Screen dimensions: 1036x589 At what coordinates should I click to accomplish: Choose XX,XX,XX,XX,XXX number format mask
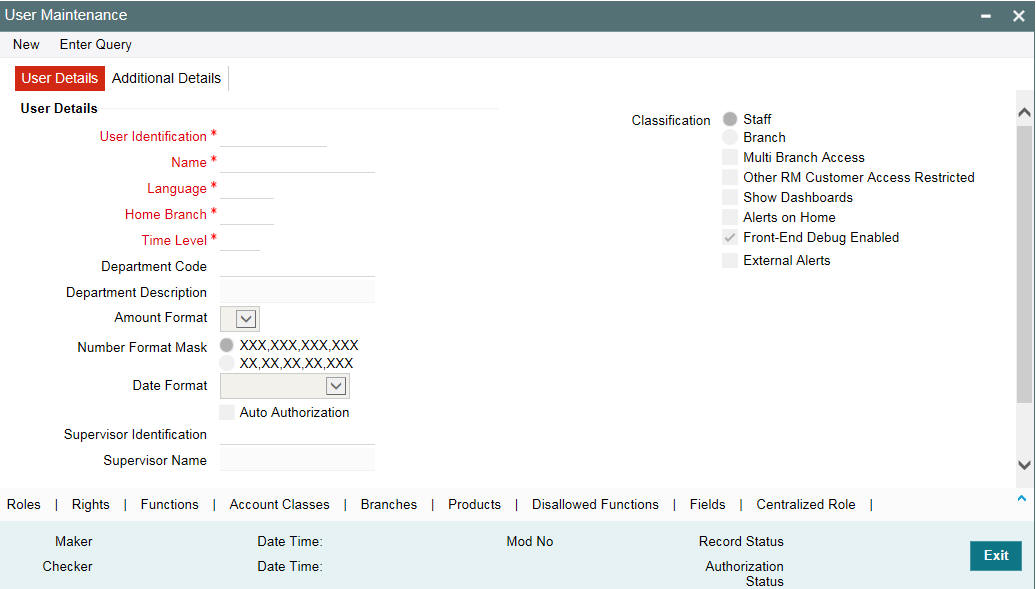(x=227, y=363)
